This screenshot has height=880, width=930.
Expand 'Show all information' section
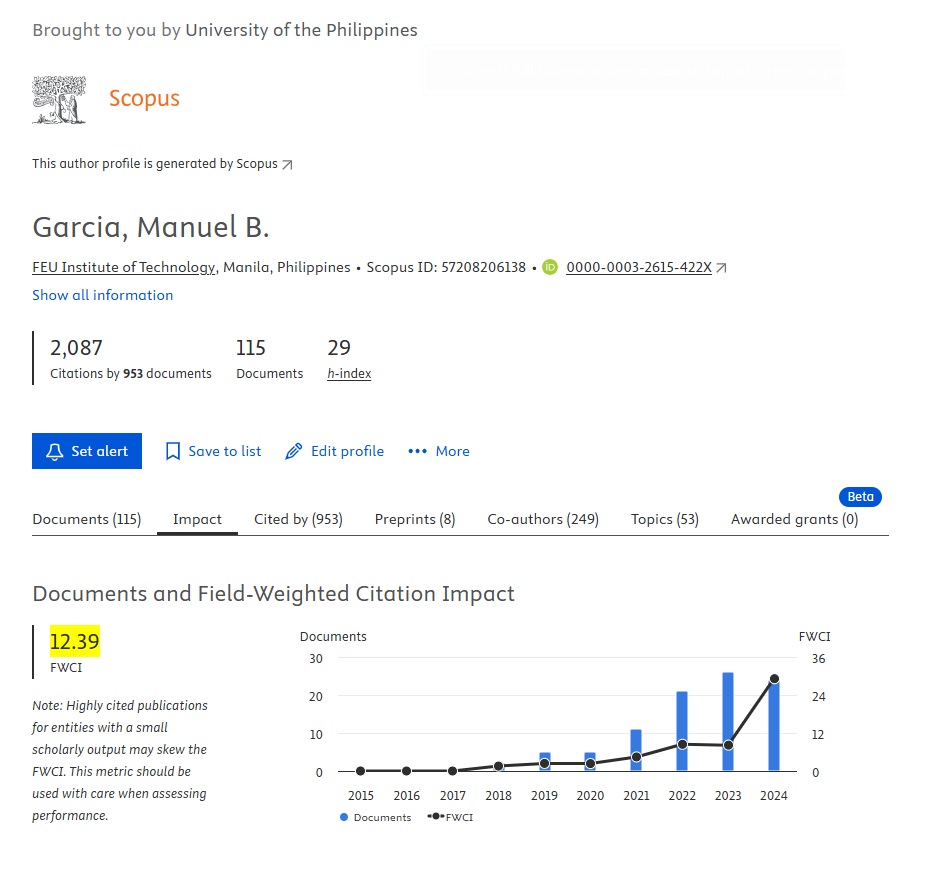point(102,295)
